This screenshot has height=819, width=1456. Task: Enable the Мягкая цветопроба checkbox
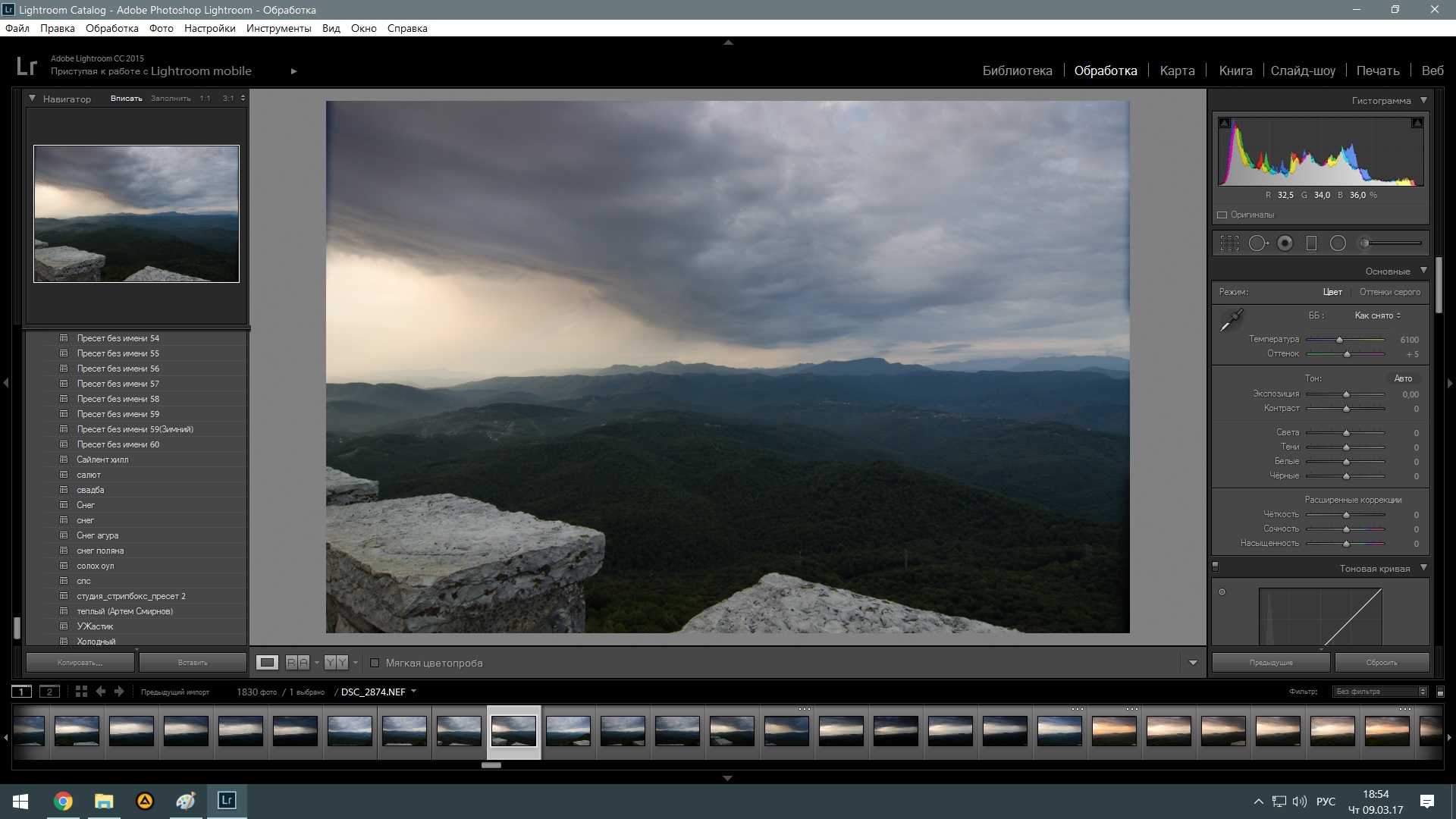[375, 663]
